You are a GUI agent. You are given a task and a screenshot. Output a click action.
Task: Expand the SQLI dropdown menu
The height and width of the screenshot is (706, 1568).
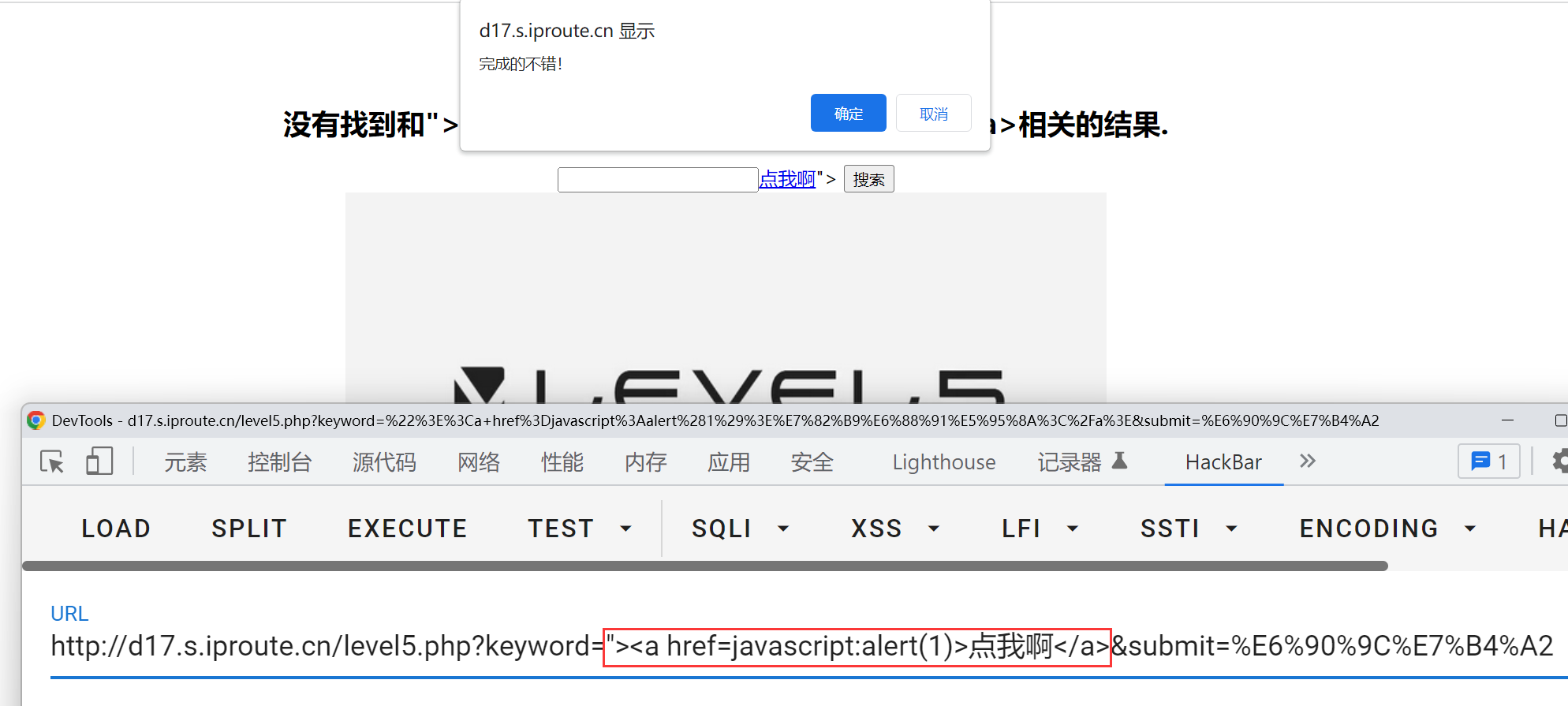coord(783,529)
